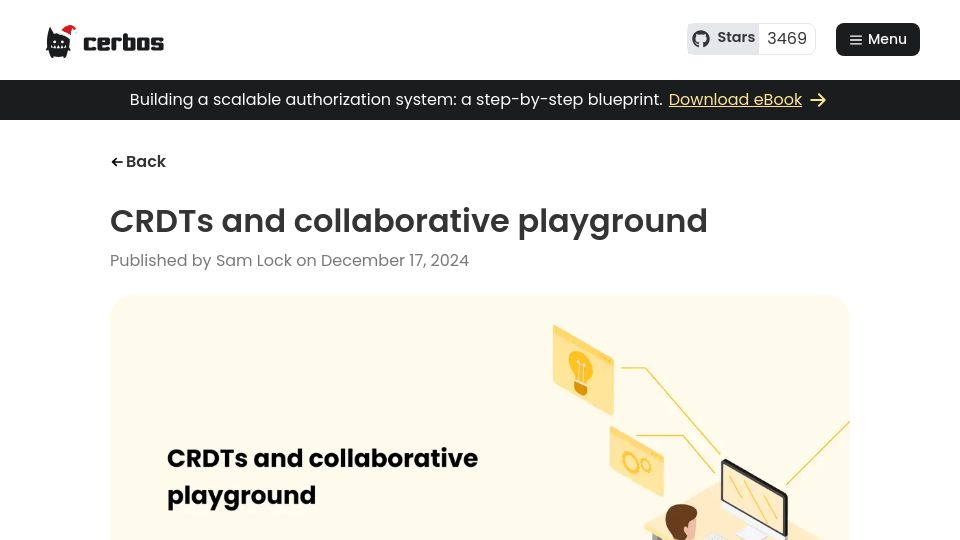
Task: Follow the Download eBook link
Action: 735,99
